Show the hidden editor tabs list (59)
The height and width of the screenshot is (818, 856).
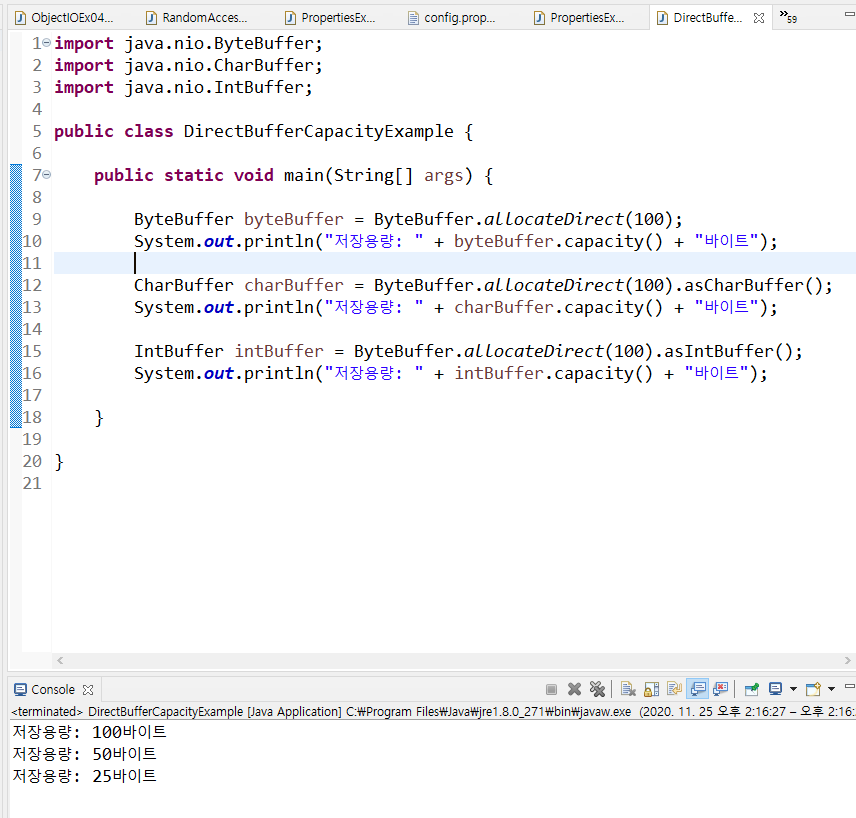(x=788, y=16)
